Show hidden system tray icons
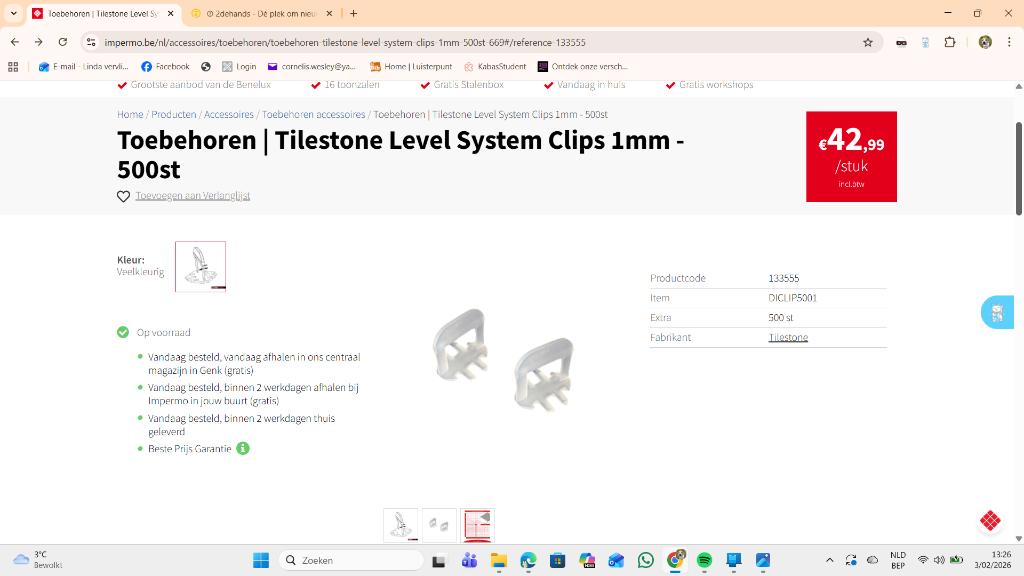1024x576 pixels. click(x=829, y=560)
